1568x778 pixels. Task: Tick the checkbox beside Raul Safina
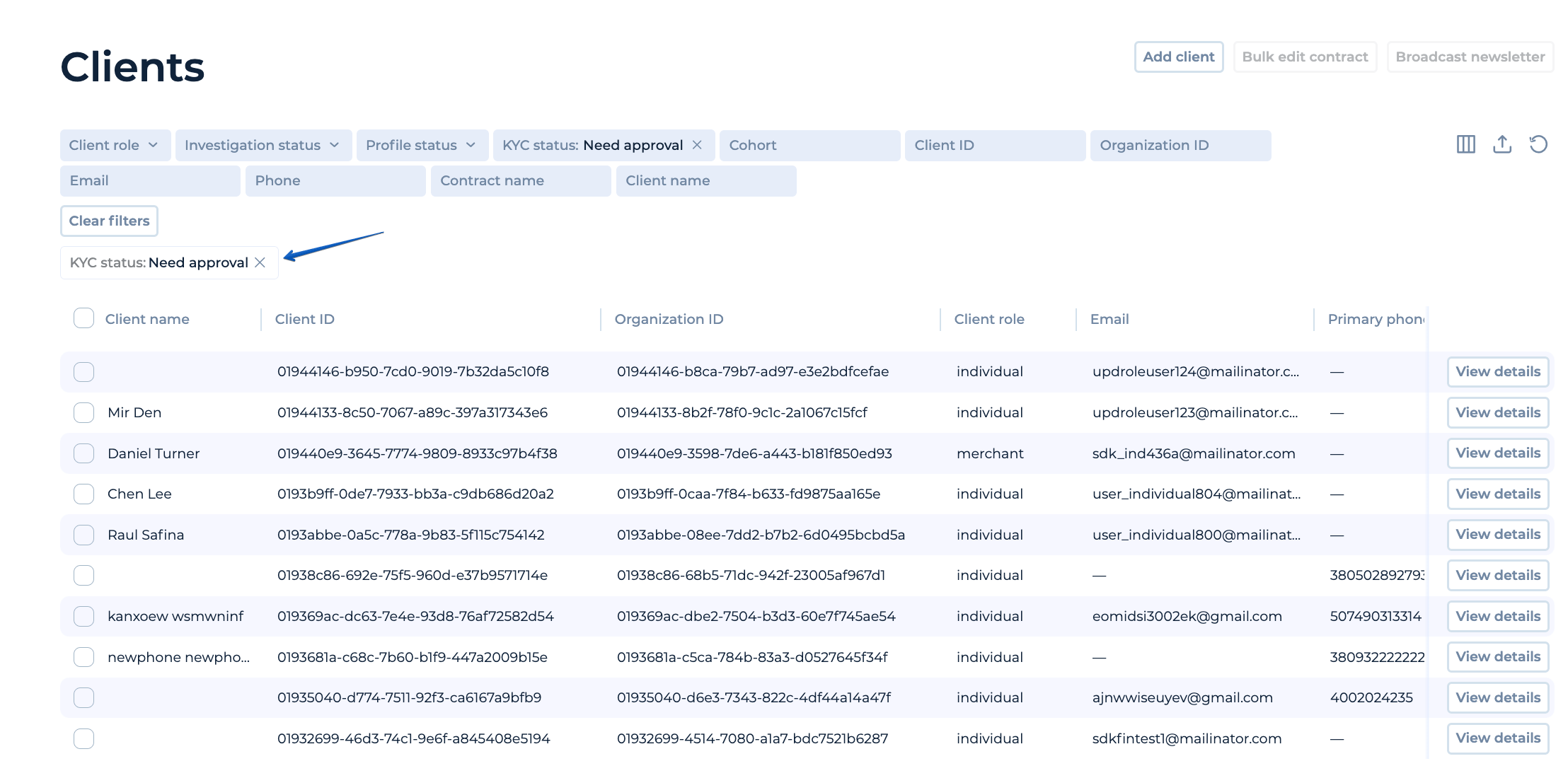83,535
